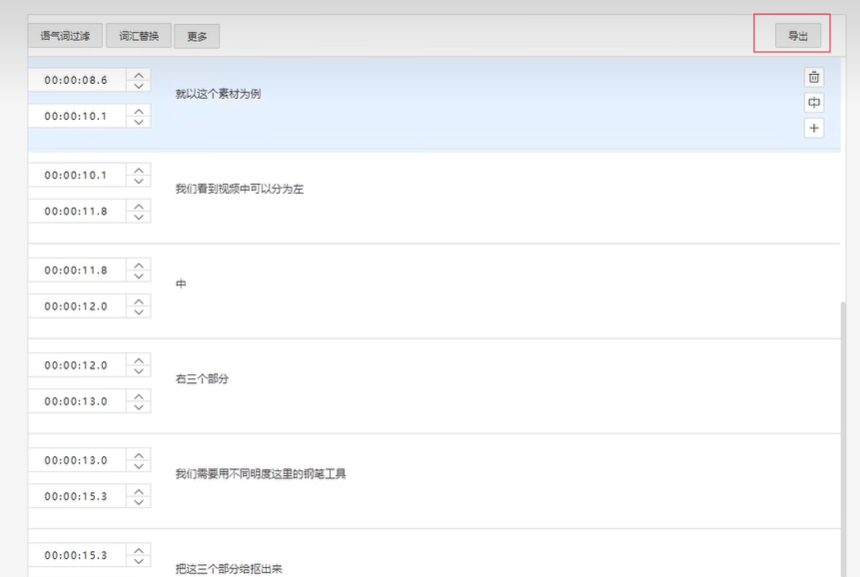Select subtitle text 右三个部分
The height and width of the screenshot is (577, 860).
(x=202, y=379)
